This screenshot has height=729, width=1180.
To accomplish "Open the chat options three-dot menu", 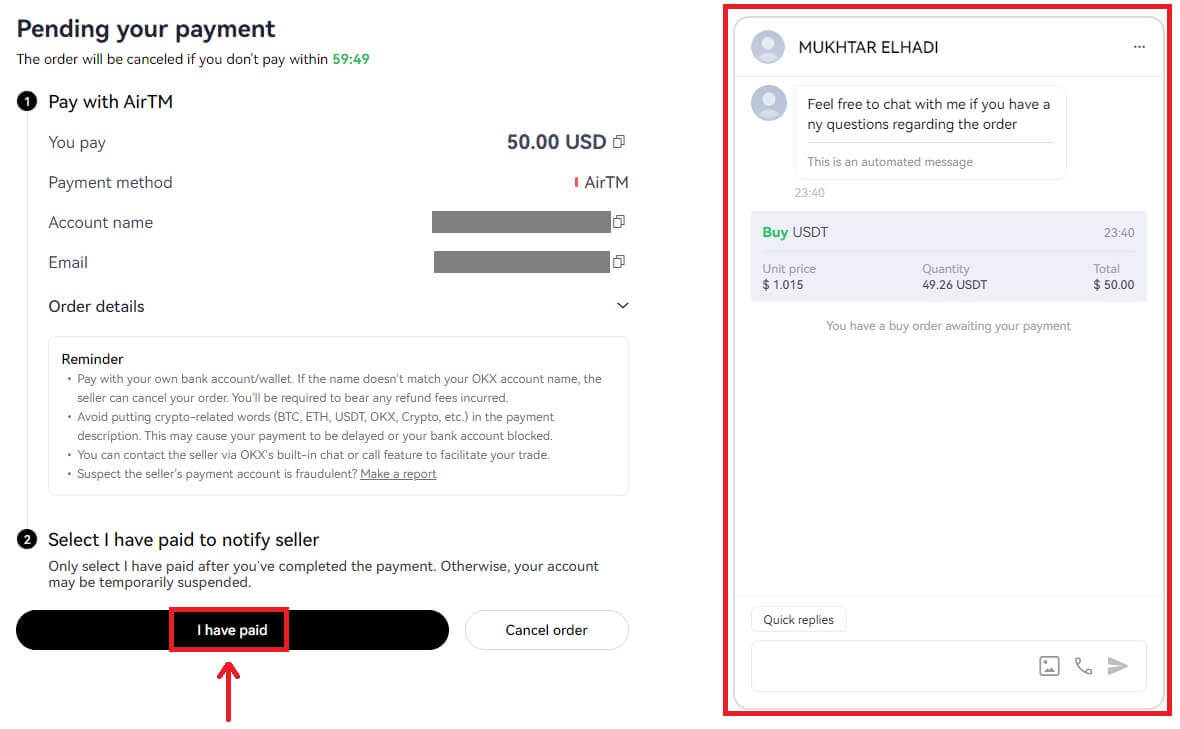I will (1139, 46).
